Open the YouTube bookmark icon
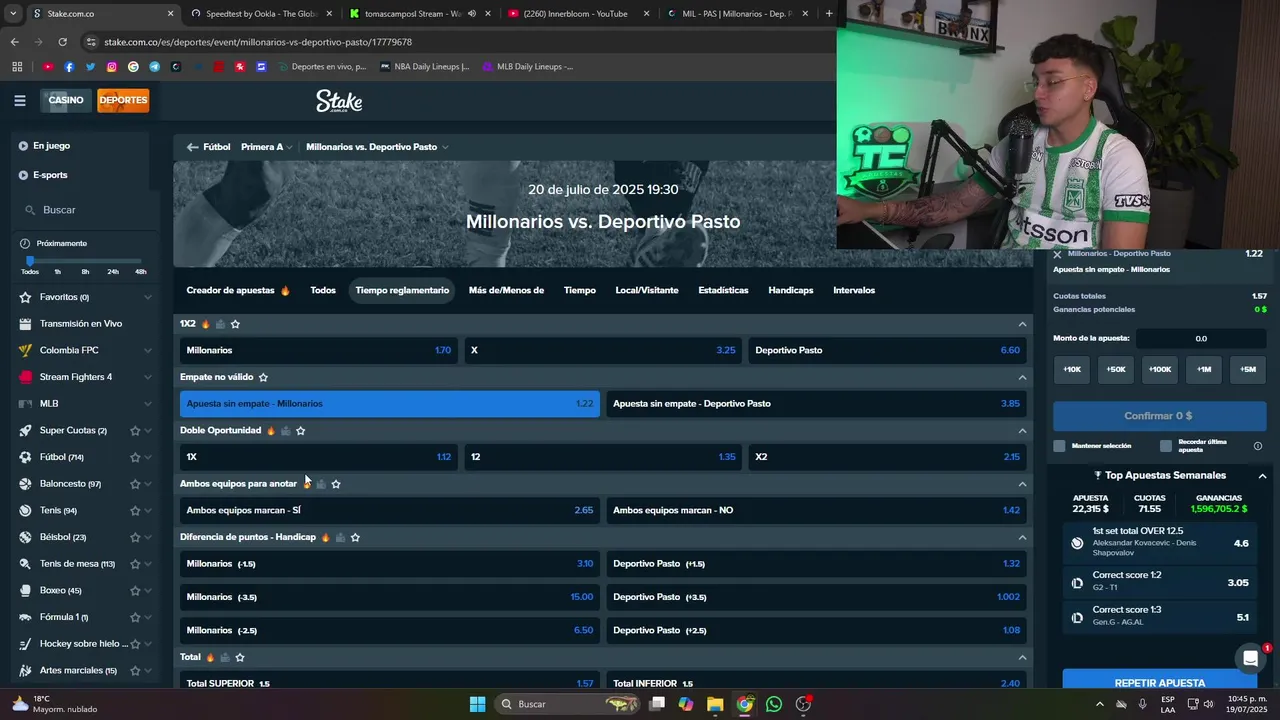The height and width of the screenshot is (720, 1280). click(x=48, y=67)
